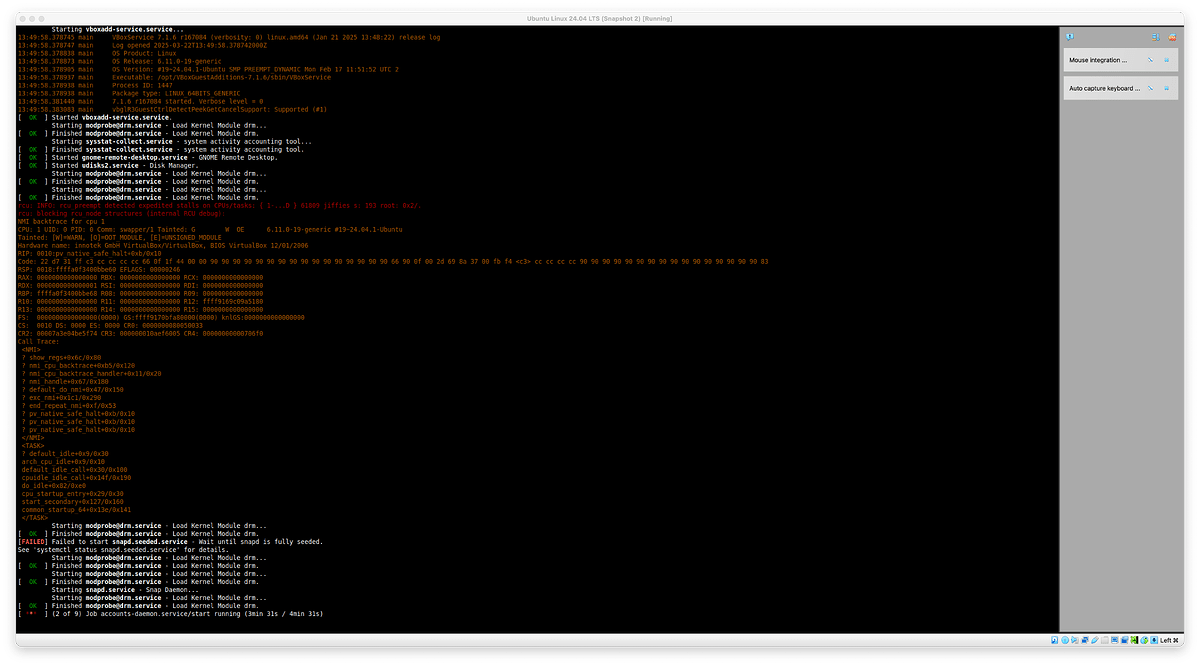Click the network adapter indicator in status bar
The width and height of the screenshot is (1200, 666).
point(1085,640)
